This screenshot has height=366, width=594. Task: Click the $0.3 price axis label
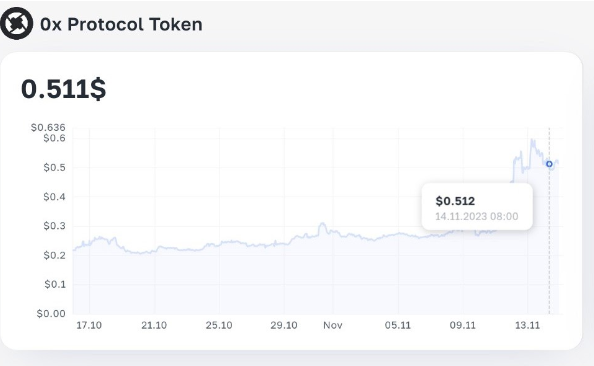click(54, 226)
